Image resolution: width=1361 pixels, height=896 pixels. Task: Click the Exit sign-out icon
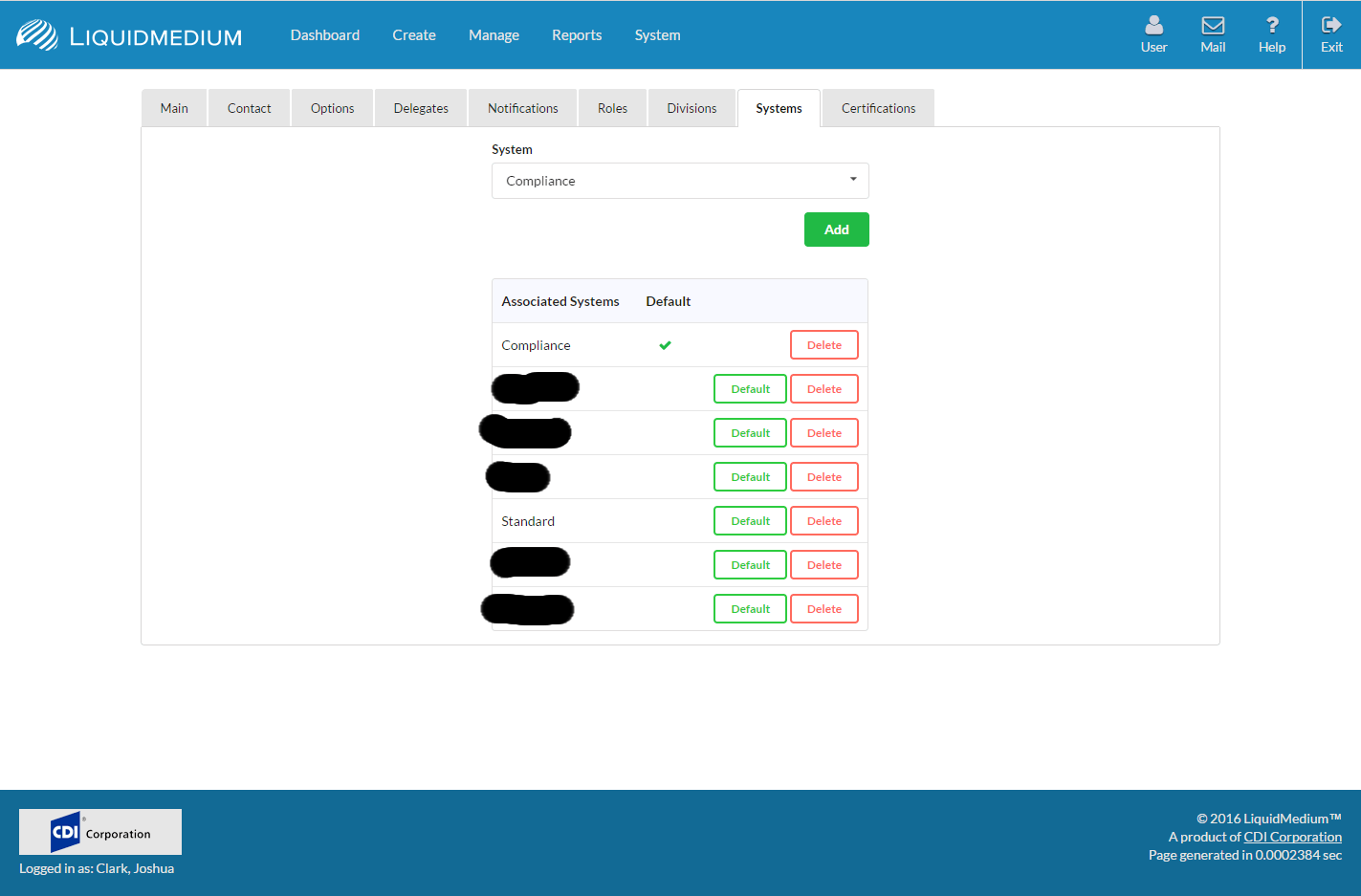pyautogui.click(x=1331, y=26)
